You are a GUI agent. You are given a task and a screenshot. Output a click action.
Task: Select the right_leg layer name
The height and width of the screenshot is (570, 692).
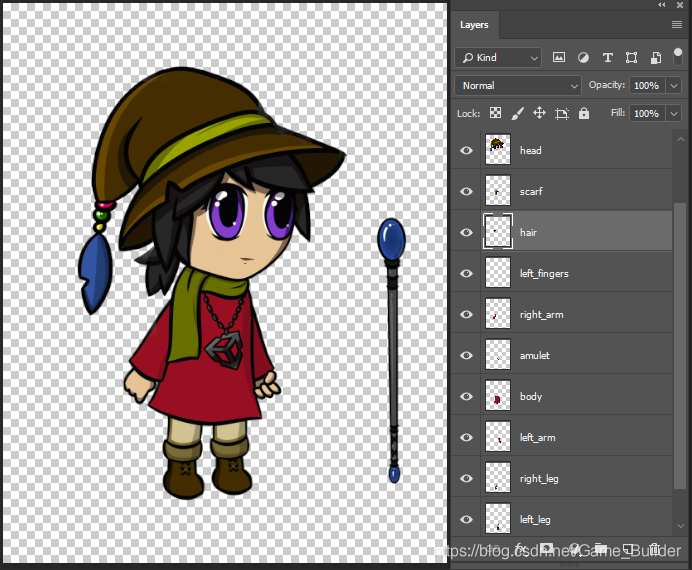click(x=539, y=479)
